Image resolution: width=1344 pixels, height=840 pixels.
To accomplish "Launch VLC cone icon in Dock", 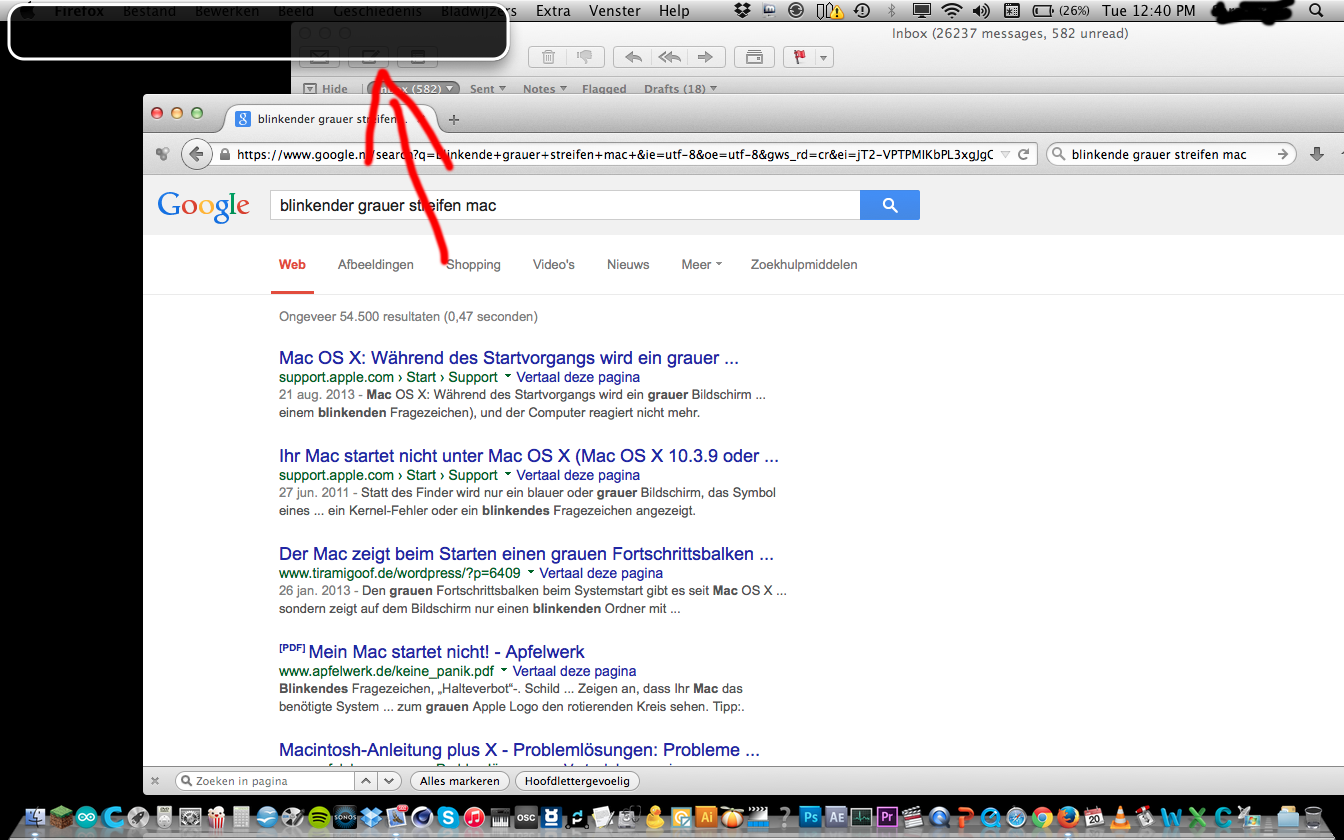I will (1121, 817).
